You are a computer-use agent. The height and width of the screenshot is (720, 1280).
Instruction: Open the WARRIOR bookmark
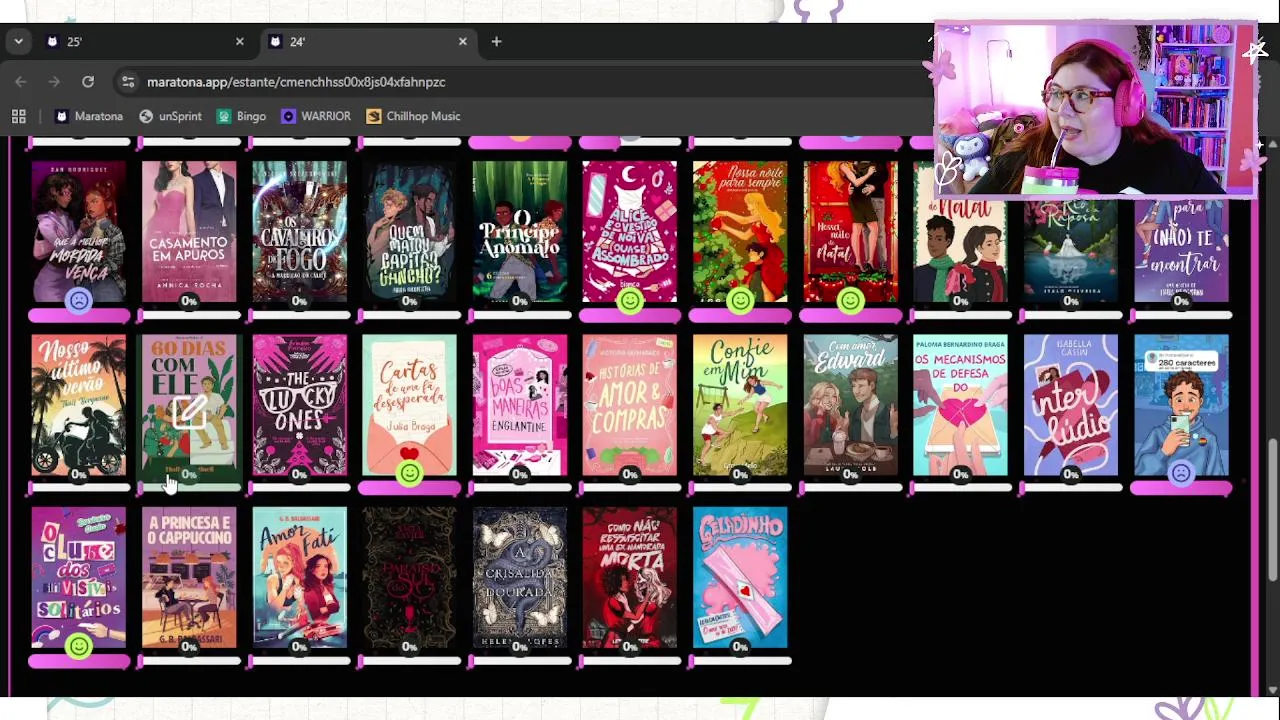pos(315,116)
